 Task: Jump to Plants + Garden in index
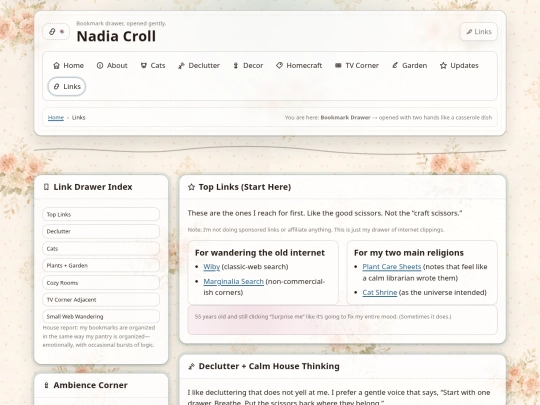101,266
